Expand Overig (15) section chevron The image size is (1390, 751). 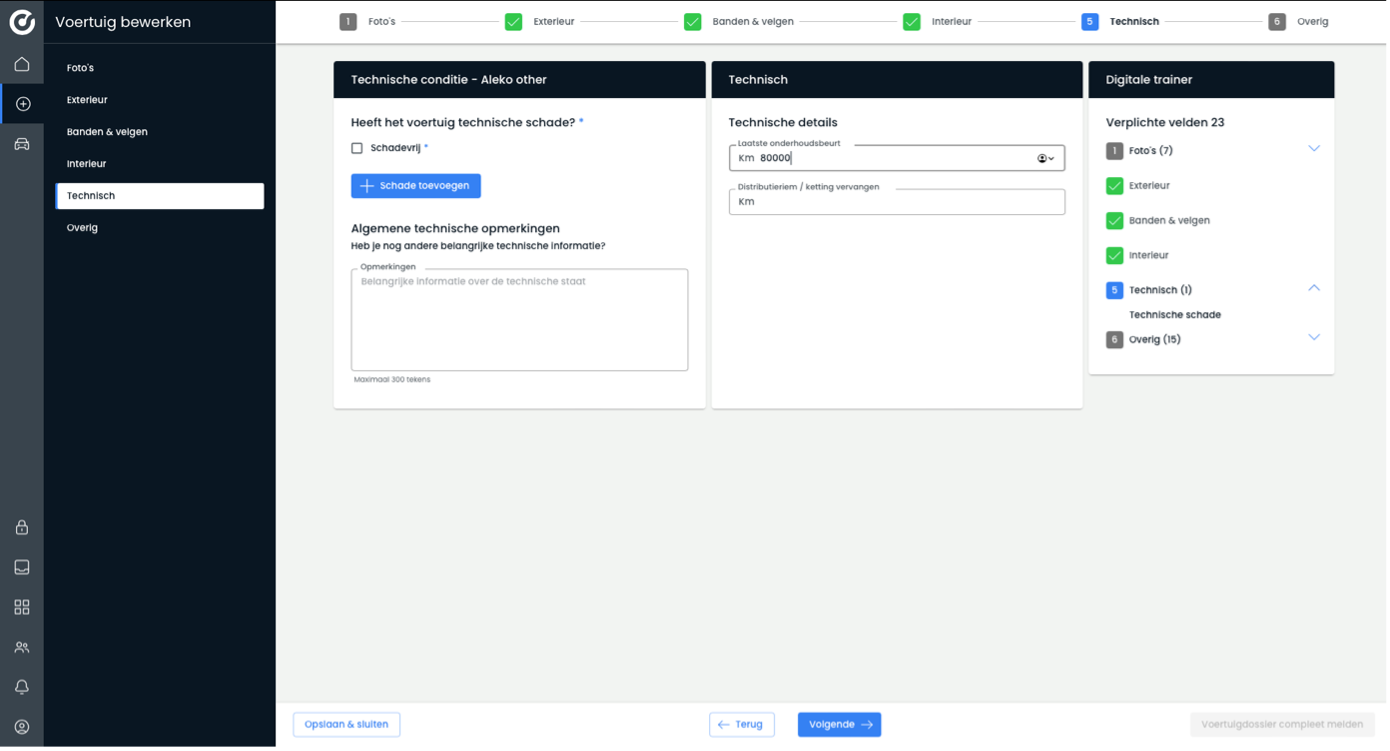(x=1315, y=338)
